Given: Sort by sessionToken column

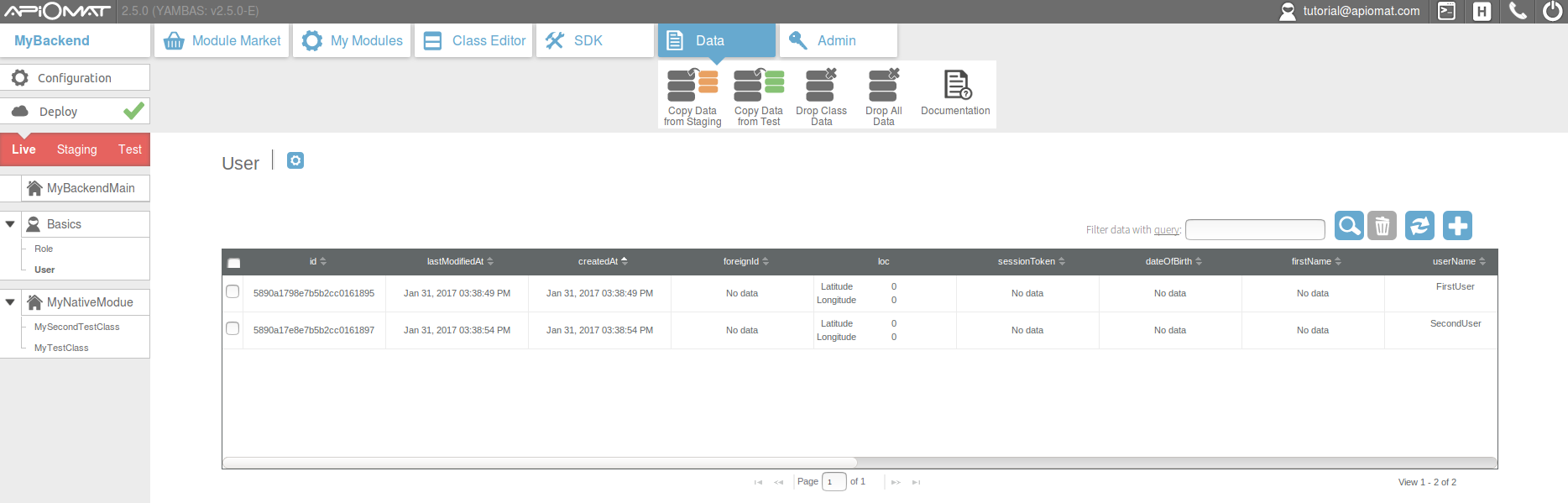Looking at the screenshot, I should click(x=1032, y=261).
